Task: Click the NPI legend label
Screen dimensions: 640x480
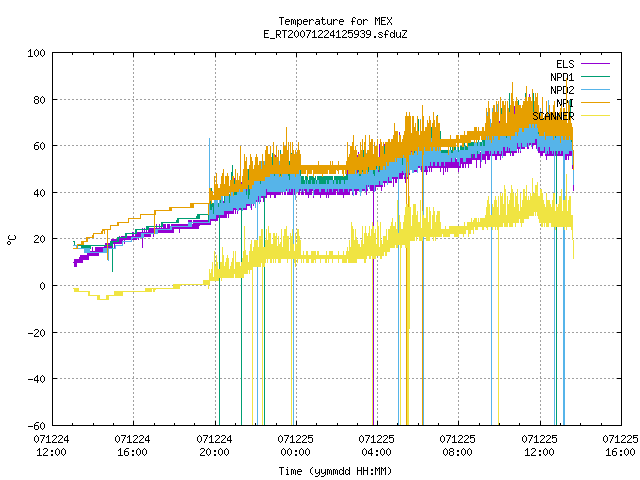Action: [565, 103]
